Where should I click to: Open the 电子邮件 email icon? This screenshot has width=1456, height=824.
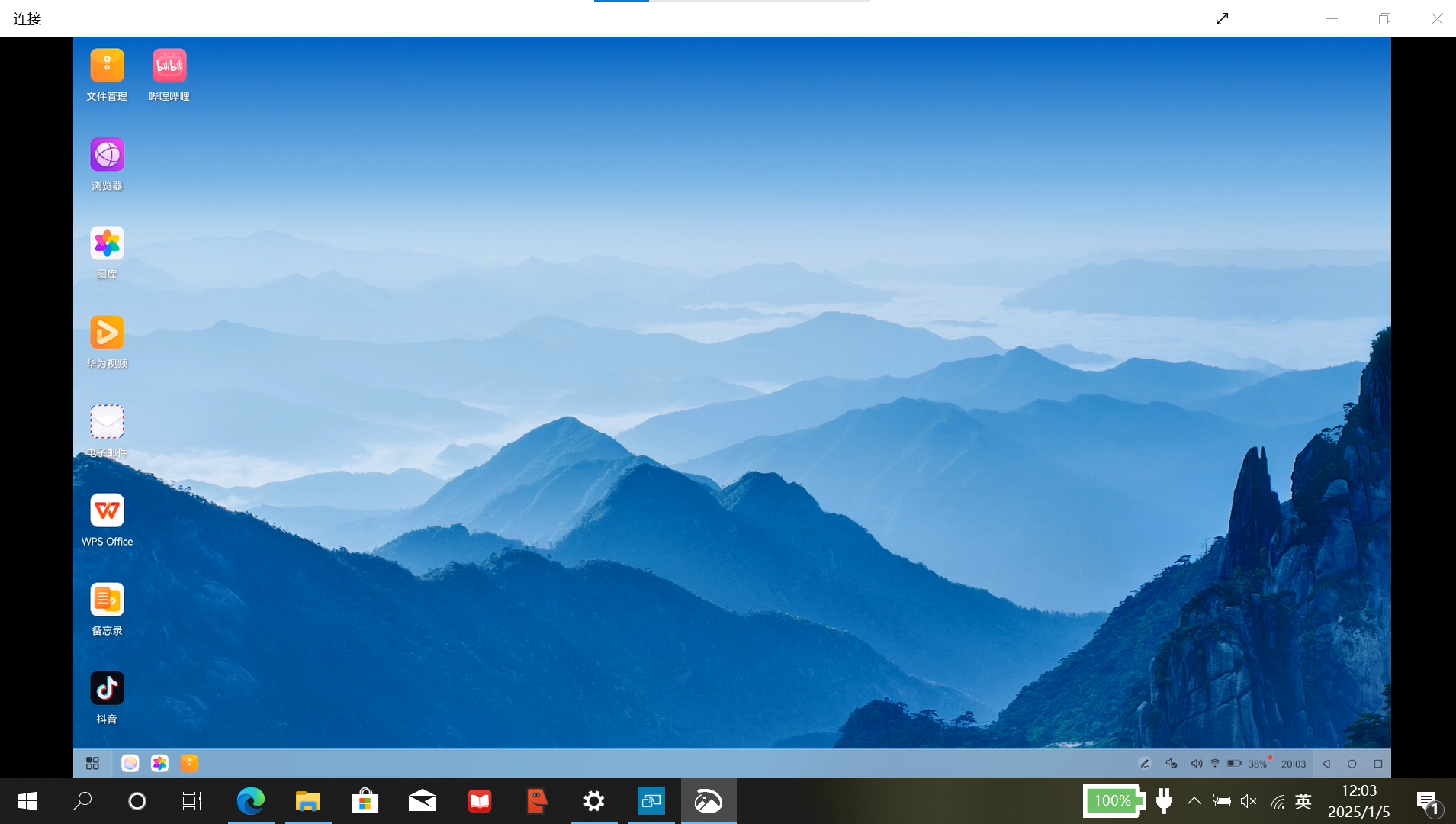[x=107, y=422]
